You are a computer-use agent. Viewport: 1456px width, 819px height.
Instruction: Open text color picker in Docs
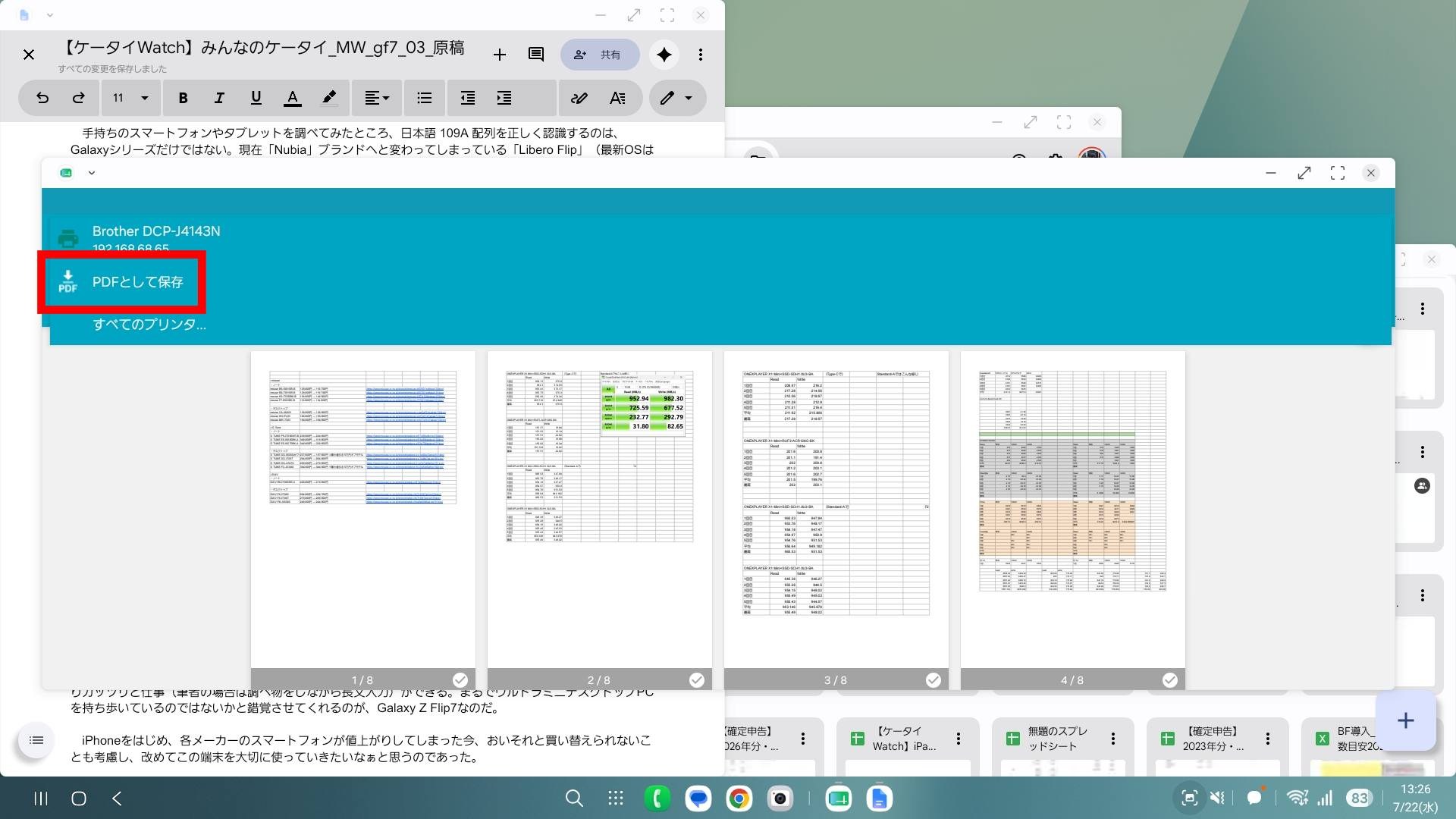point(292,98)
